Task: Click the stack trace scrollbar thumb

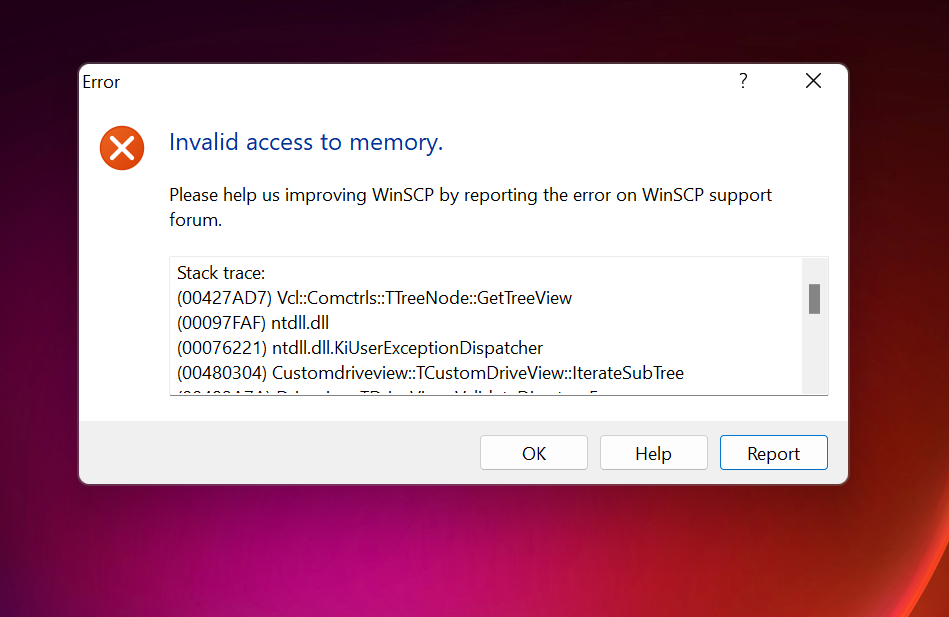Action: click(814, 298)
